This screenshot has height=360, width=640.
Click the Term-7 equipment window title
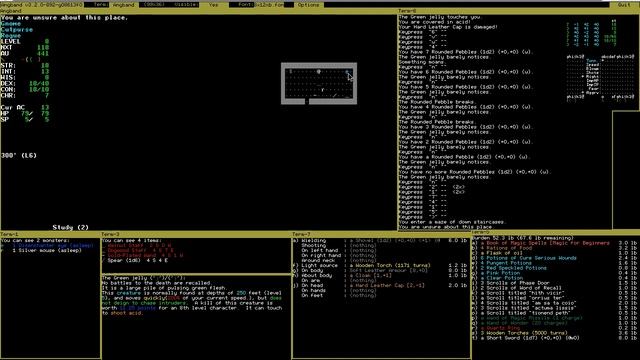(301, 234)
